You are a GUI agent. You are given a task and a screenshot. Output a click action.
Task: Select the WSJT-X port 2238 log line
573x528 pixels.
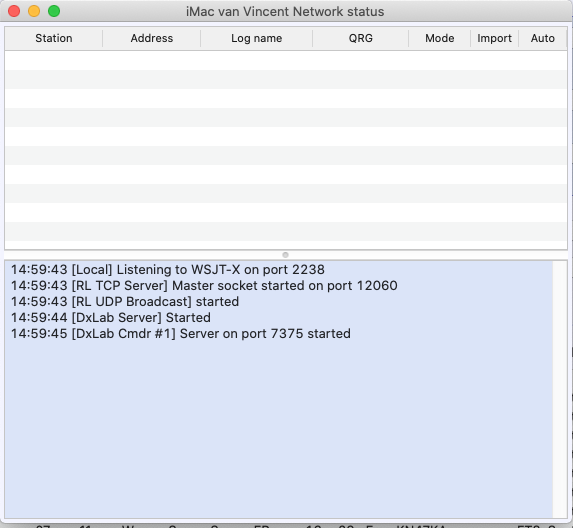[x=168, y=270]
